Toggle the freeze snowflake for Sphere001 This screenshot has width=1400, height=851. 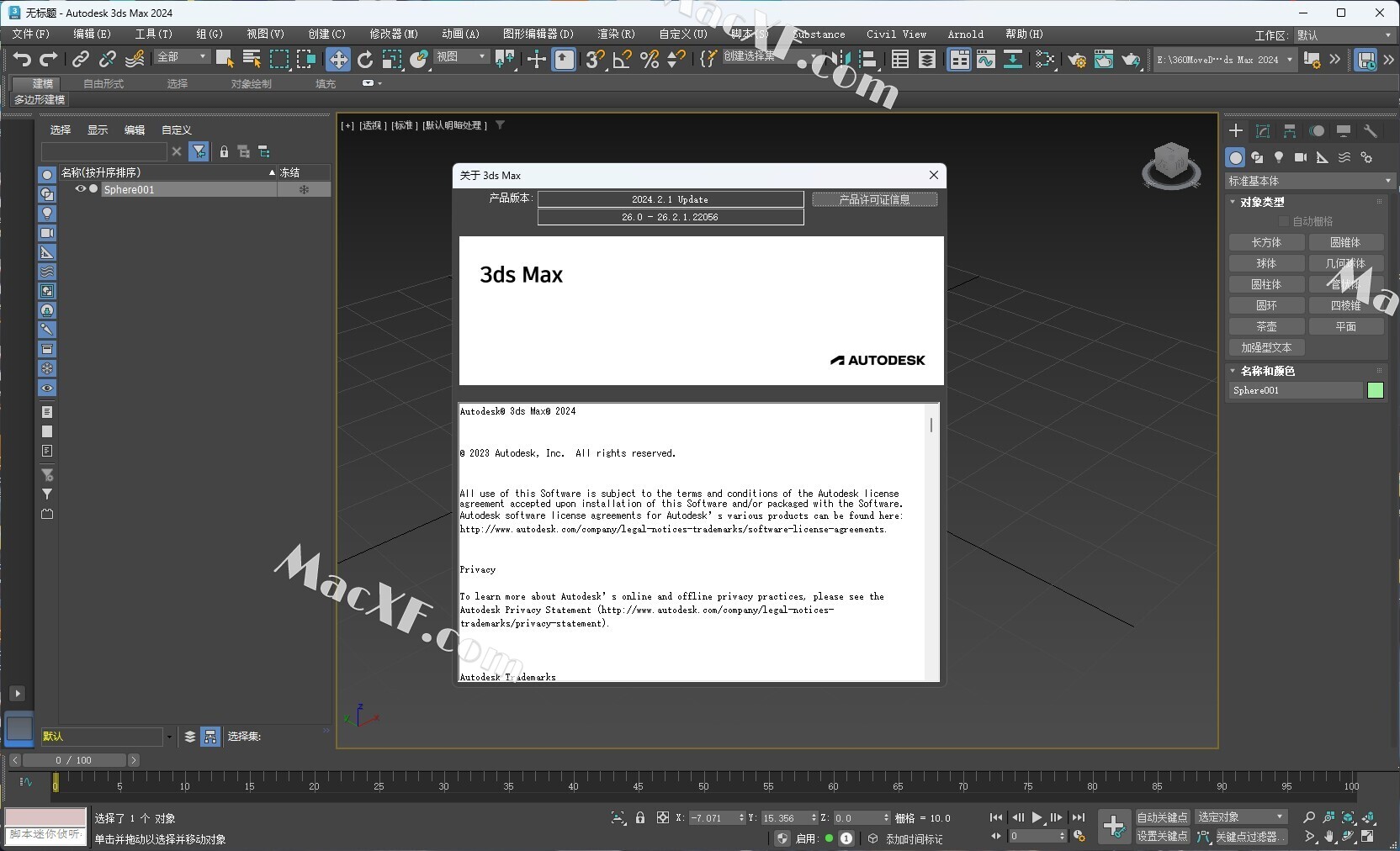[304, 190]
